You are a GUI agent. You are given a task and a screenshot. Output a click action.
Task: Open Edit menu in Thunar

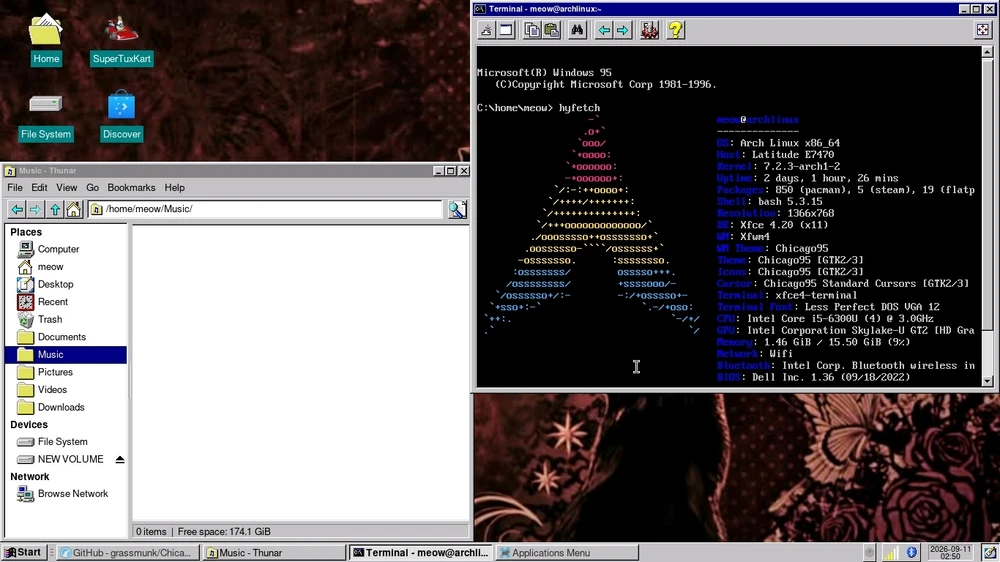click(x=39, y=188)
